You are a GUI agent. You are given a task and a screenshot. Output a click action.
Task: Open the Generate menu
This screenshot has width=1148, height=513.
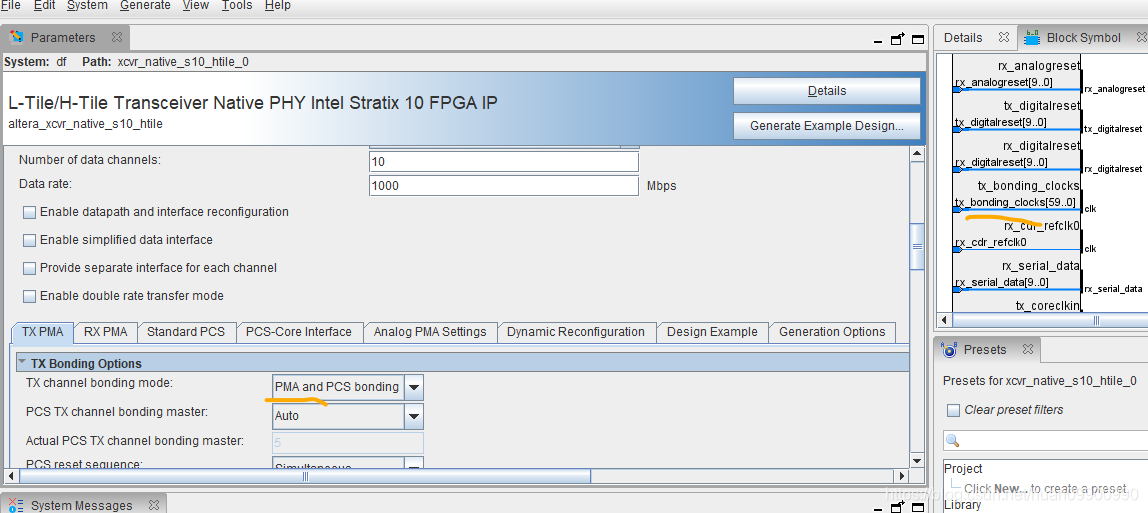click(145, 5)
